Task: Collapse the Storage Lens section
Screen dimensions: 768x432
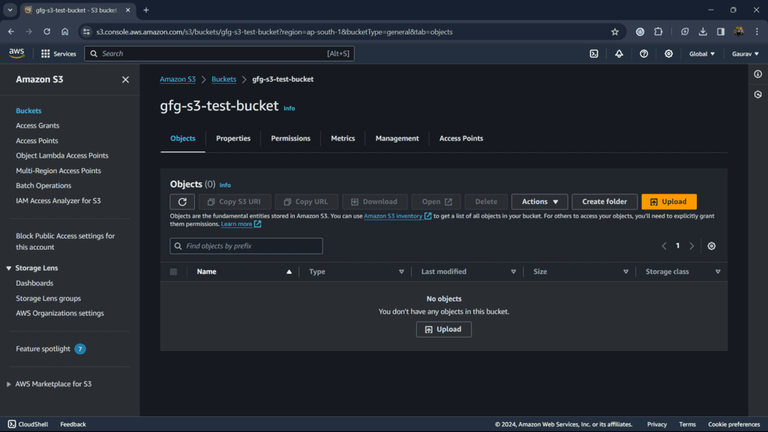Action: point(9,268)
